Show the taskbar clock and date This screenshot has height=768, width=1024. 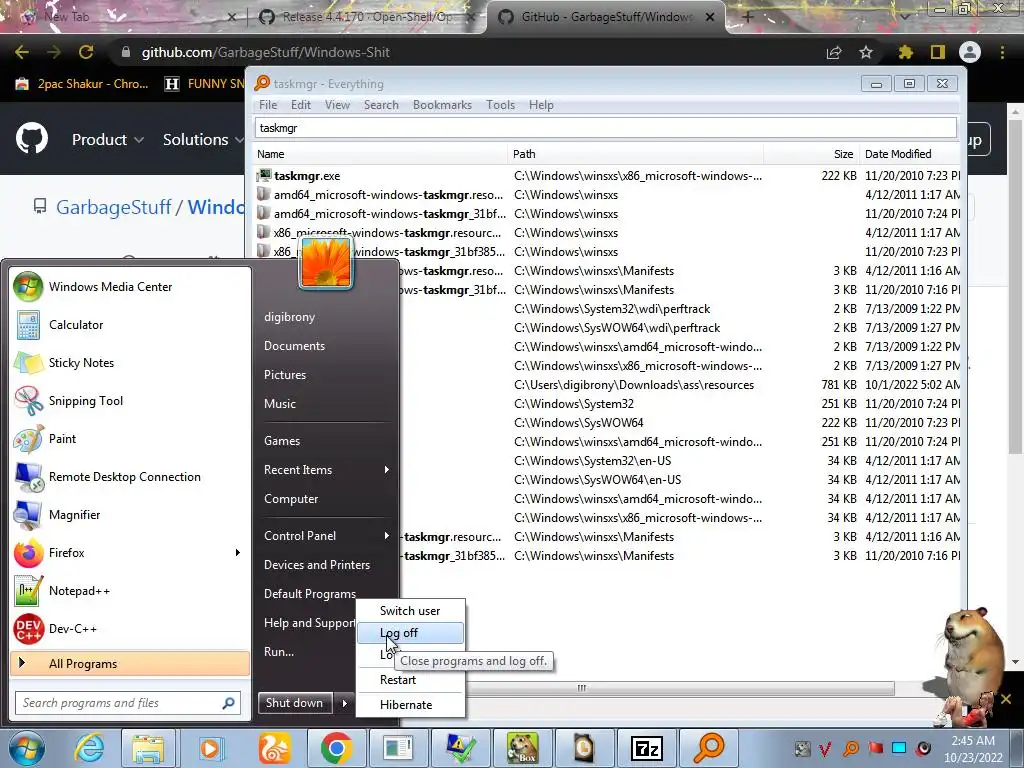pyautogui.click(x=972, y=749)
